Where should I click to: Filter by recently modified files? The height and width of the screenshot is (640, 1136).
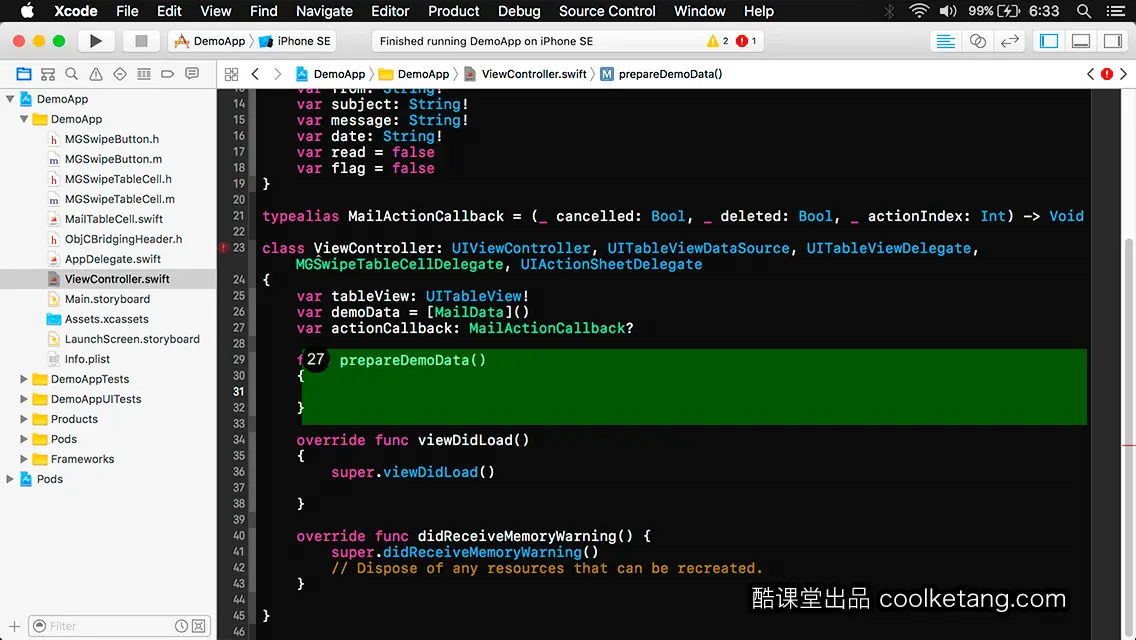coord(181,626)
